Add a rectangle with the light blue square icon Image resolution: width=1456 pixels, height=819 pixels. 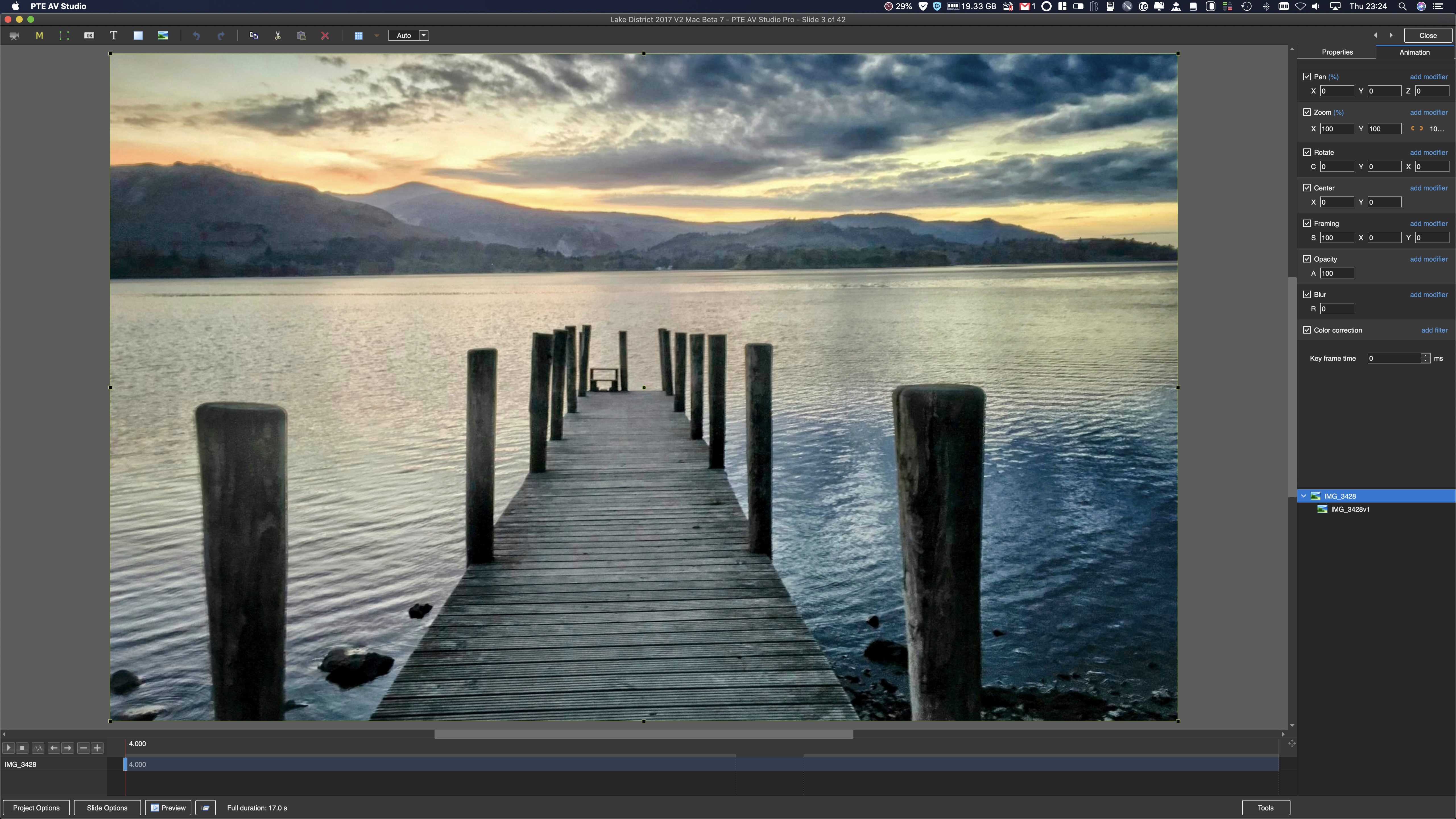pos(138,36)
